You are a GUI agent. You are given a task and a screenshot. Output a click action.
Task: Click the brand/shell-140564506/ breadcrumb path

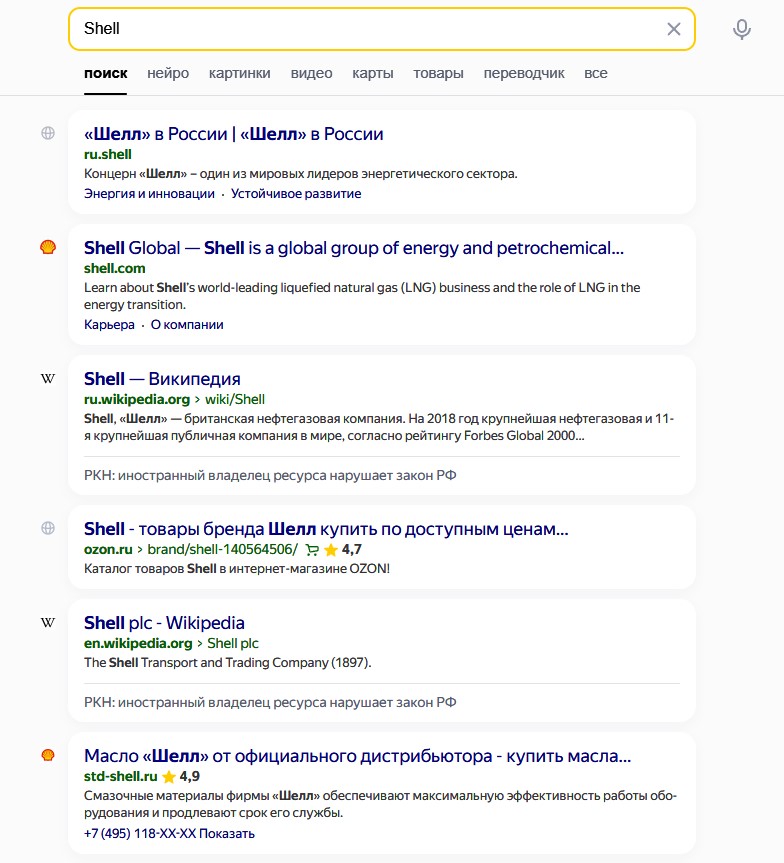[x=222, y=549]
